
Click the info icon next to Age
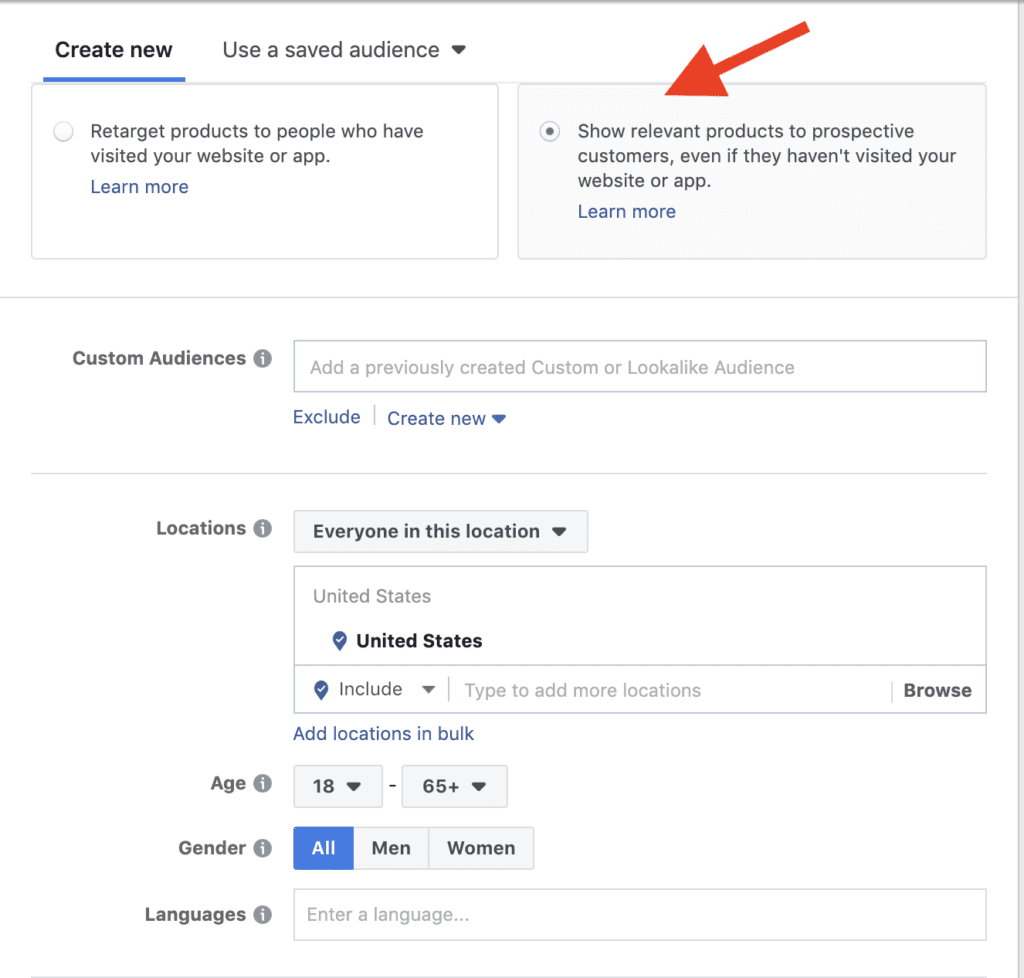262,784
